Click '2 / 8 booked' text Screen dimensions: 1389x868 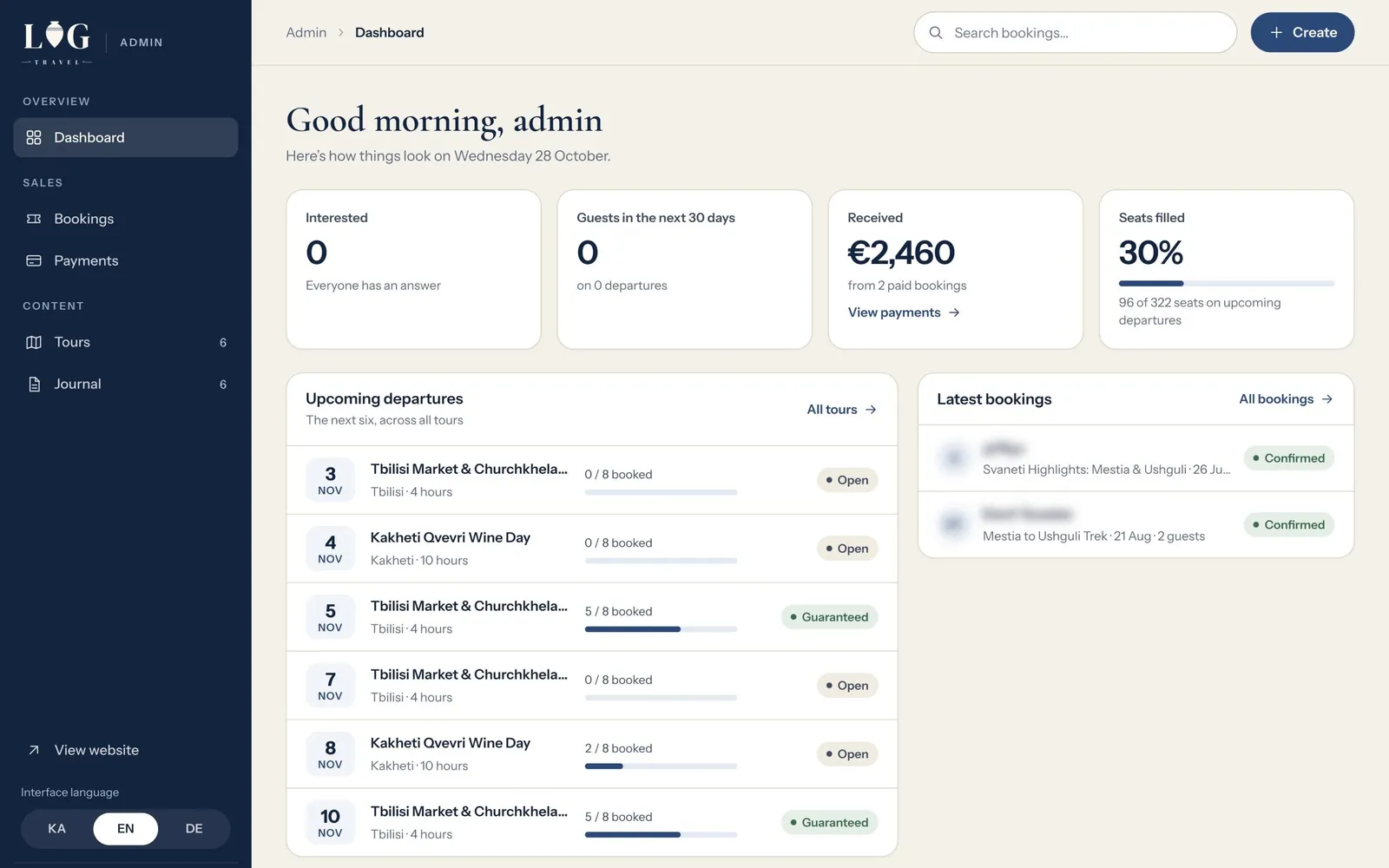tap(618, 748)
